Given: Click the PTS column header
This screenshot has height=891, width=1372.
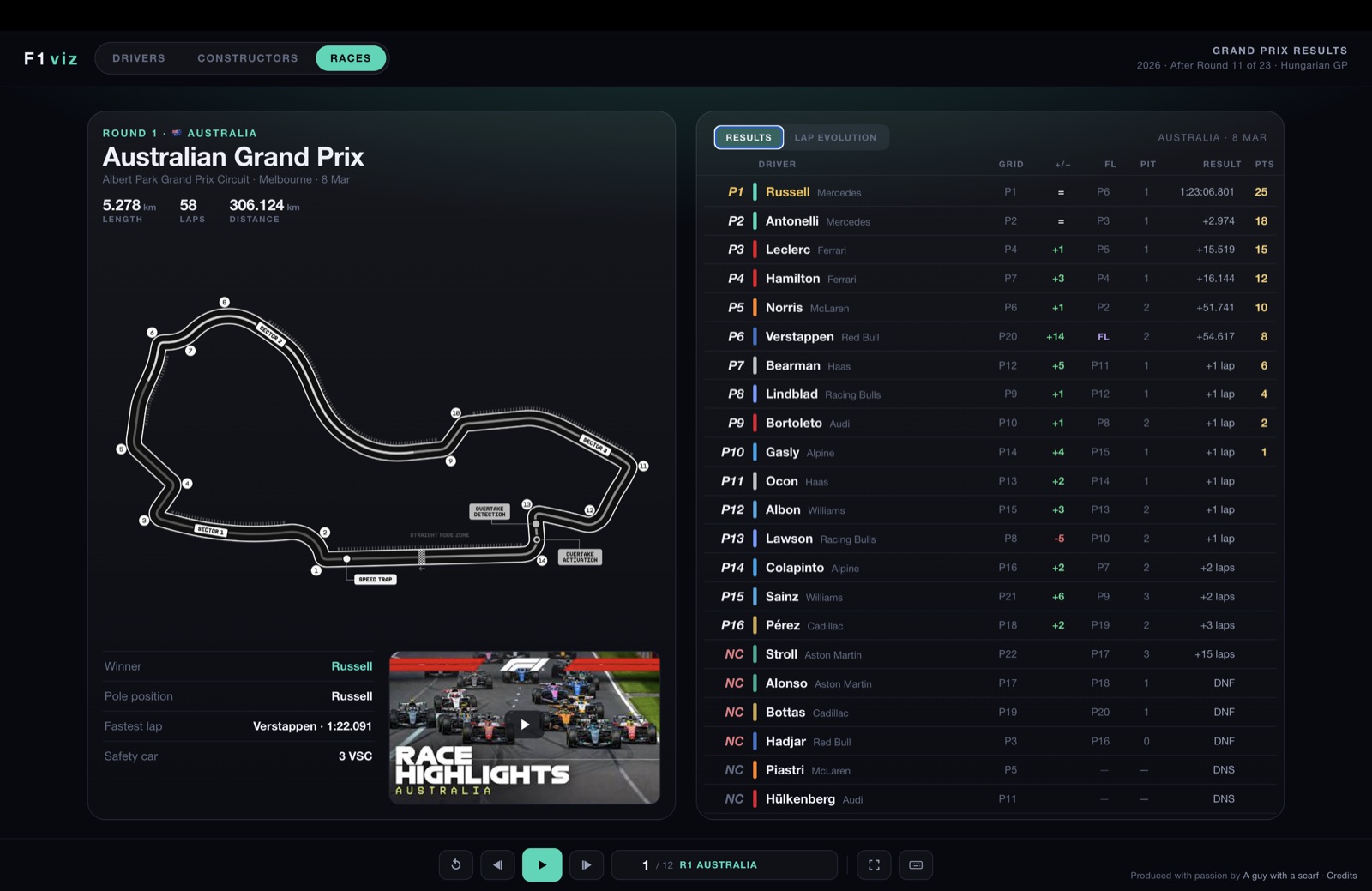Looking at the screenshot, I should 1264,164.
